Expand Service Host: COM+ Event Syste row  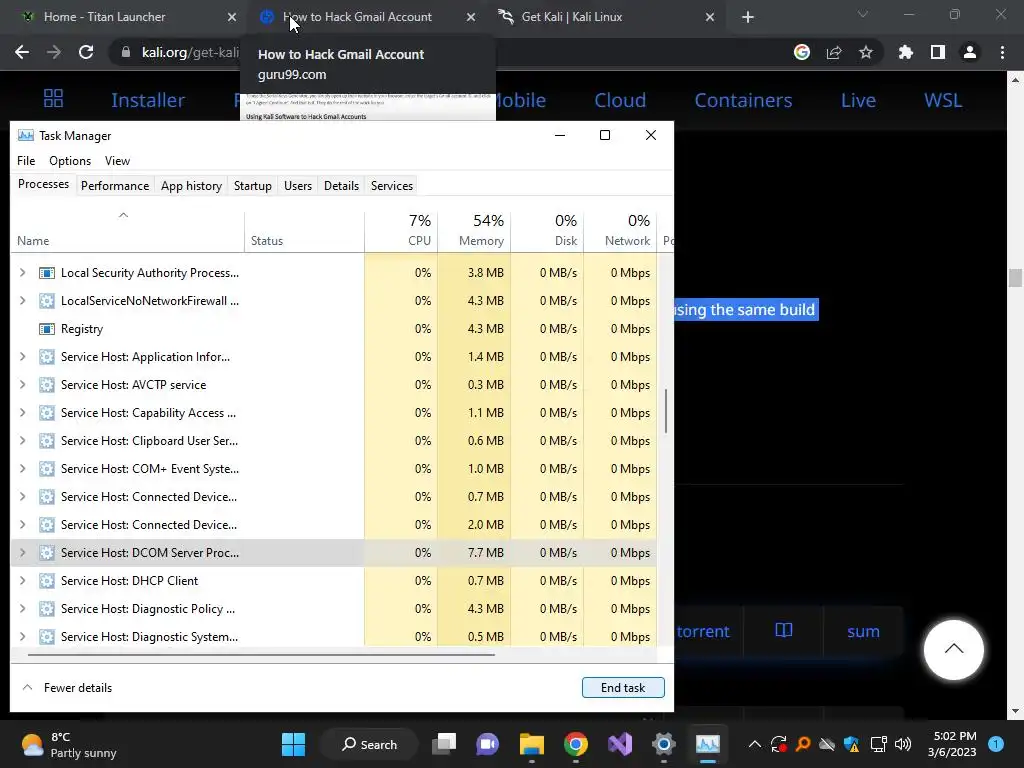click(x=23, y=469)
